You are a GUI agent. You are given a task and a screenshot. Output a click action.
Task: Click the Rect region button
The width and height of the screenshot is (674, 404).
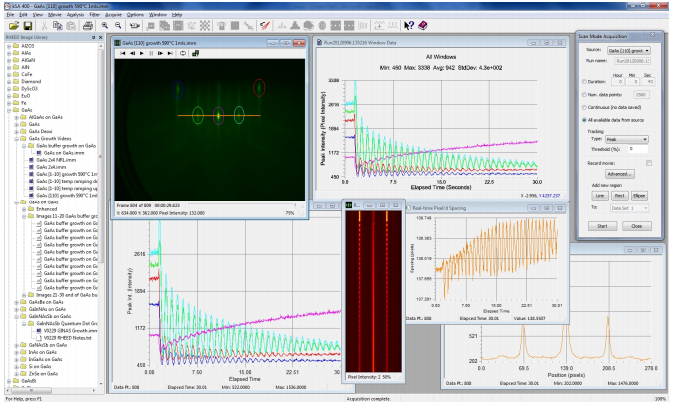coord(619,196)
